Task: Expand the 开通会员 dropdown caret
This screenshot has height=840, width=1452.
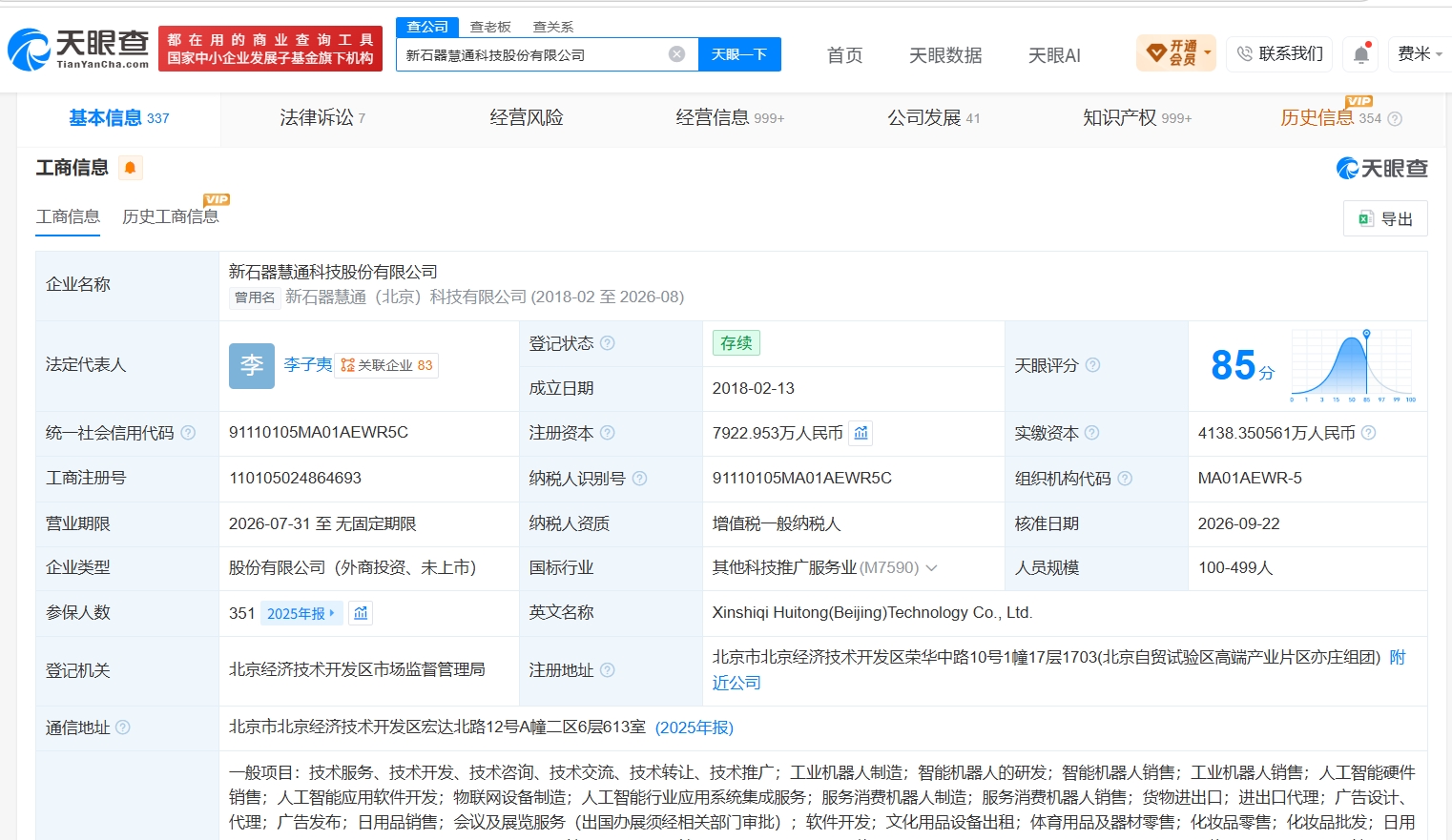Action: 1208,53
